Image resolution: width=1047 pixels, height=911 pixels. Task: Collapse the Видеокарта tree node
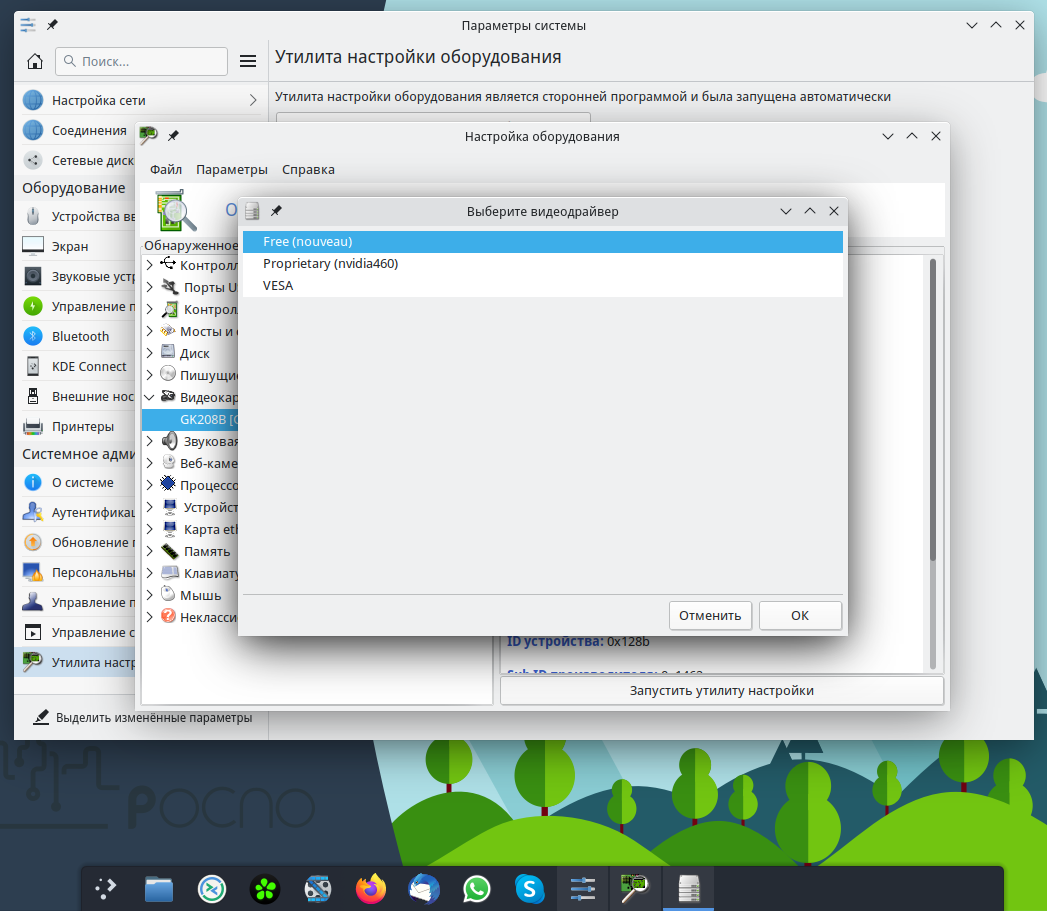pyautogui.click(x=150, y=397)
